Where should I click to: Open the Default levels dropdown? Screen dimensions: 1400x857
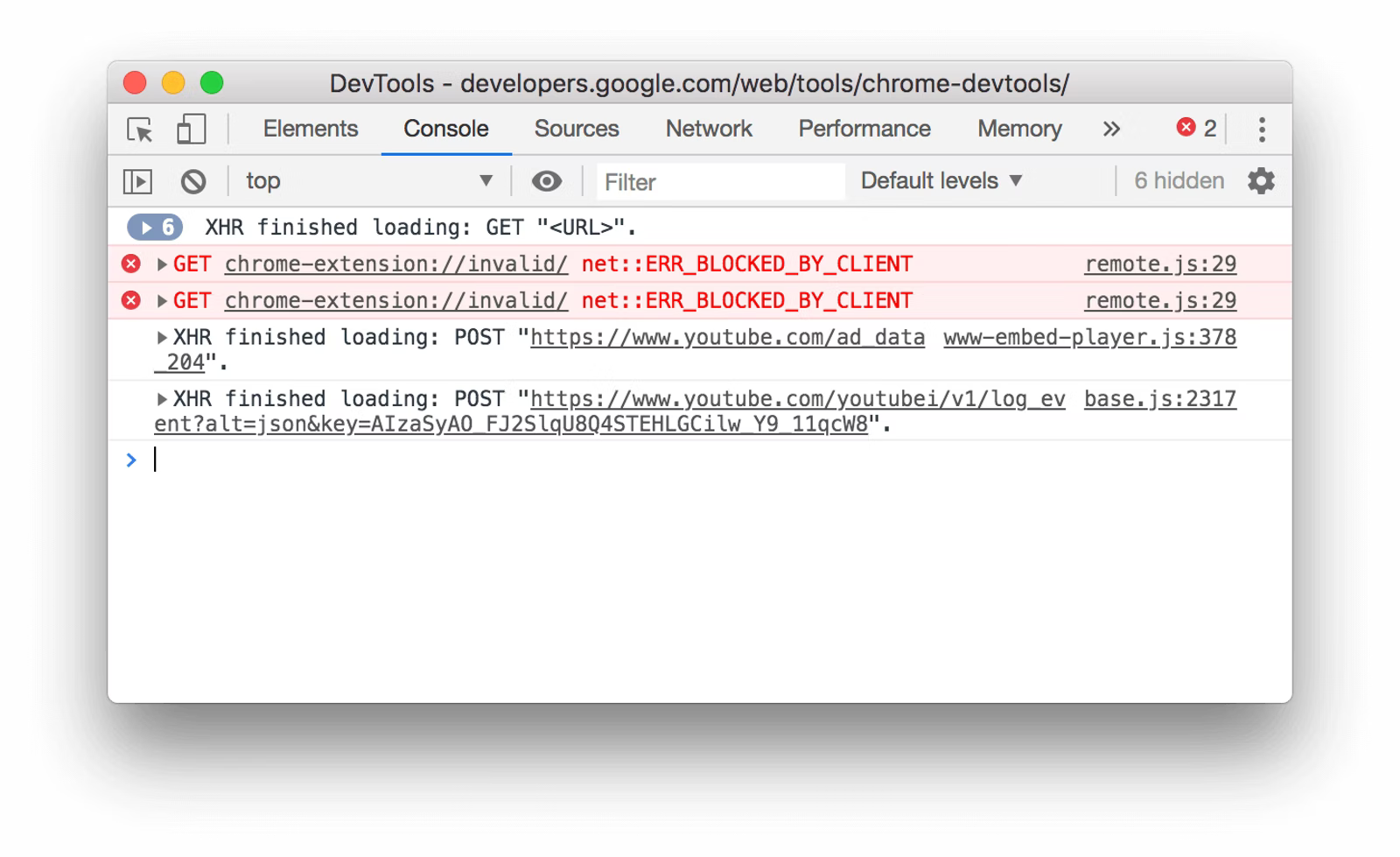[938, 180]
